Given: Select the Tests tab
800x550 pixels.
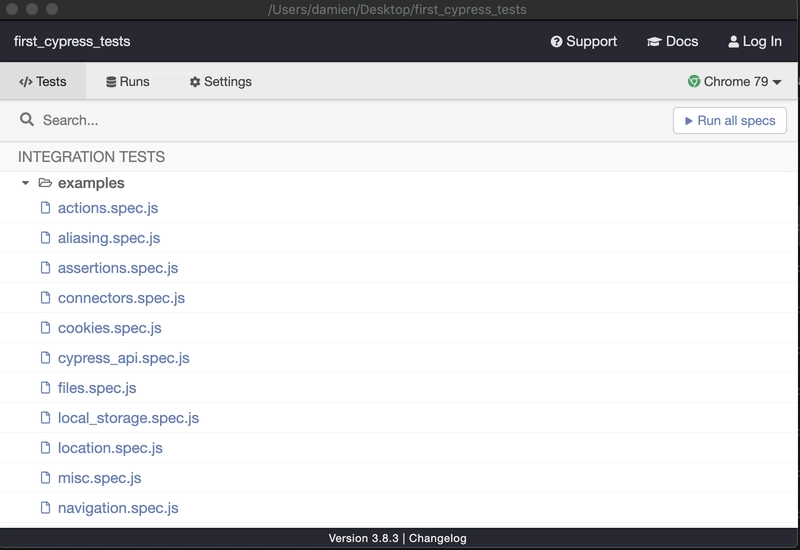Looking at the screenshot, I should point(43,82).
